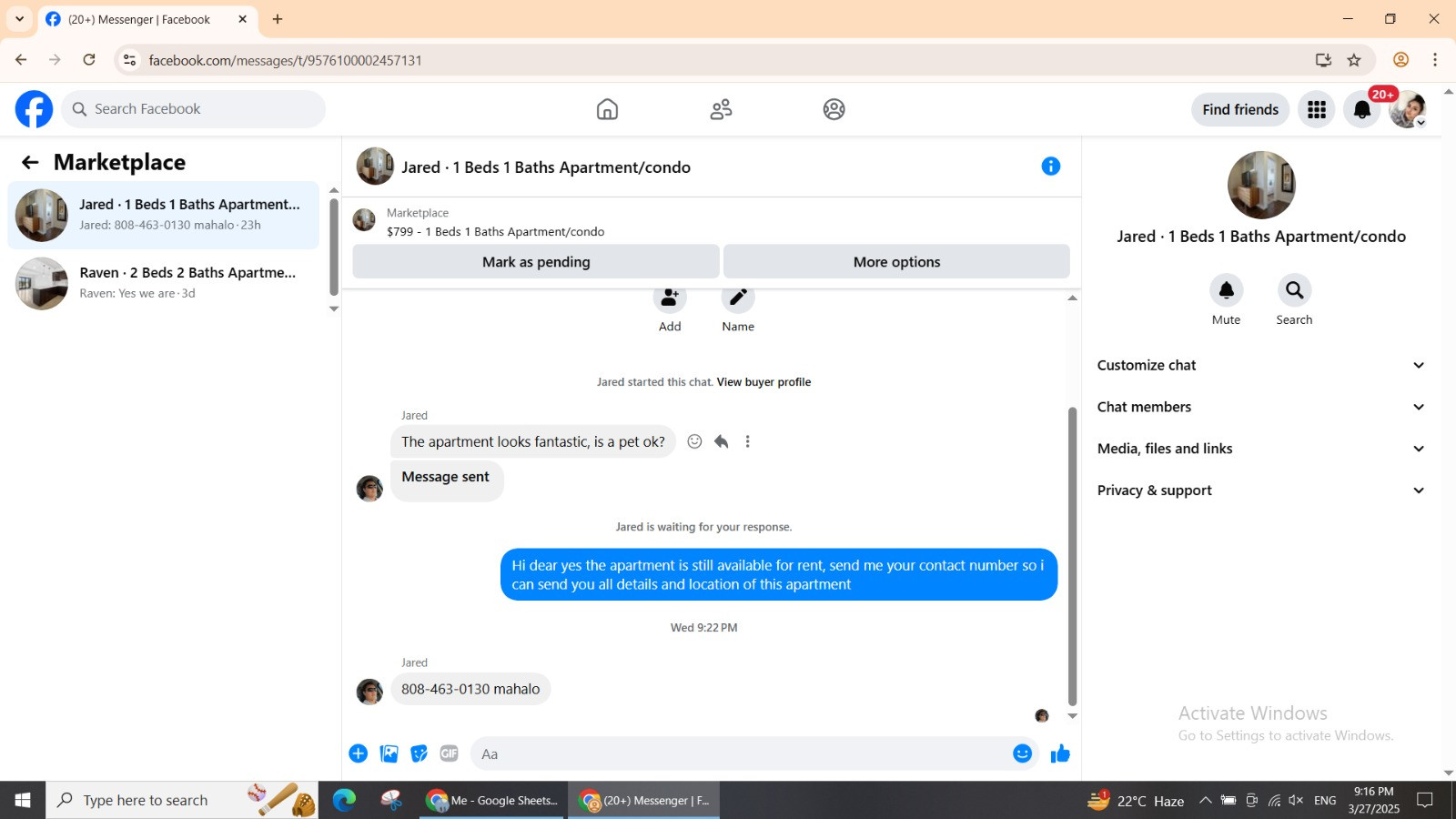Open more actions plus icon in composer
The image size is (1456, 819).
[x=359, y=753]
